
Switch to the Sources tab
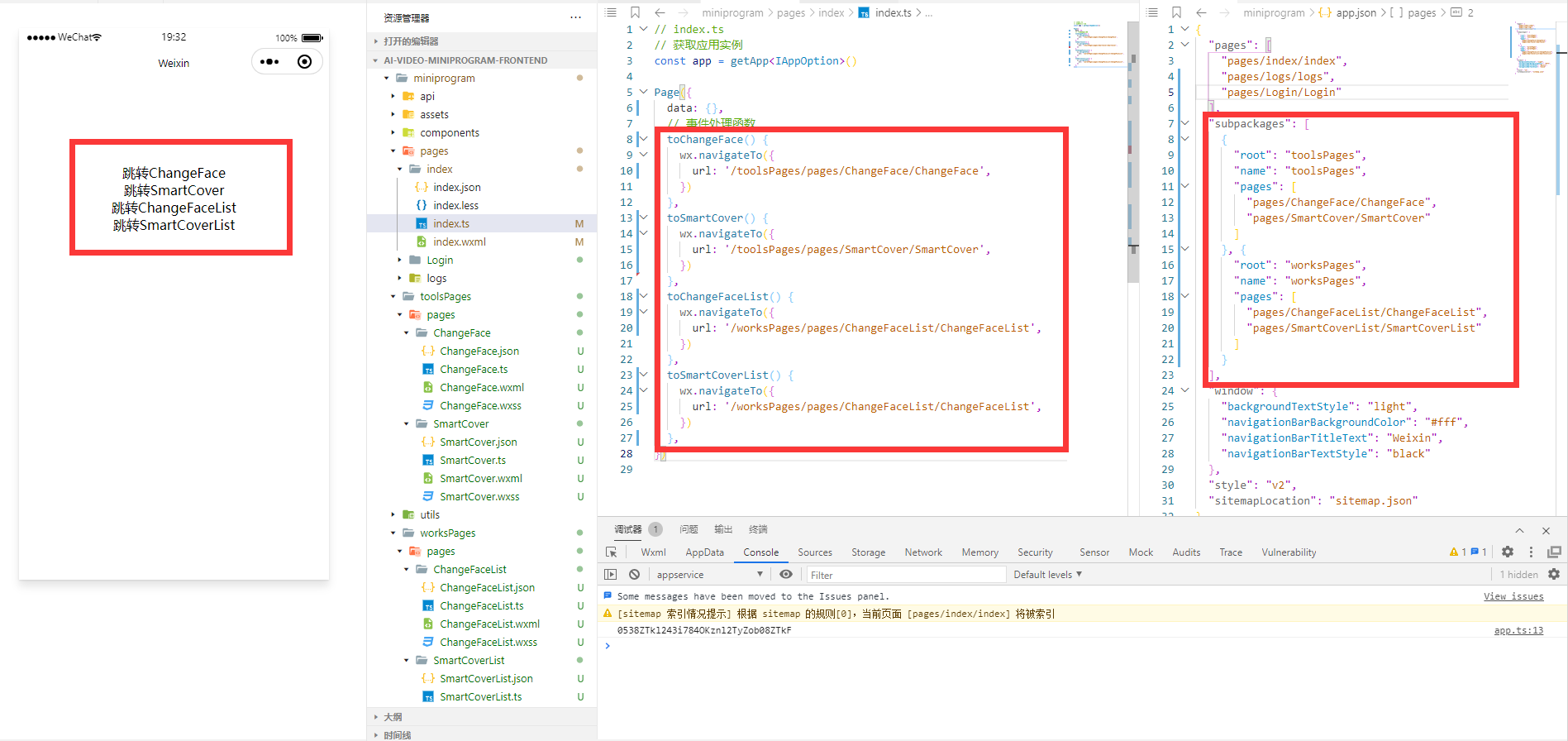pyautogui.click(x=815, y=552)
